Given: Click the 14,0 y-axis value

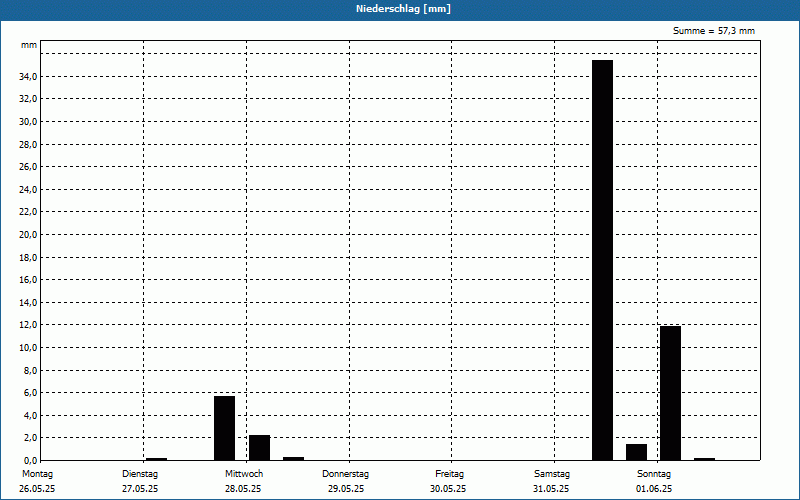Looking at the screenshot, I should [29, 303].
